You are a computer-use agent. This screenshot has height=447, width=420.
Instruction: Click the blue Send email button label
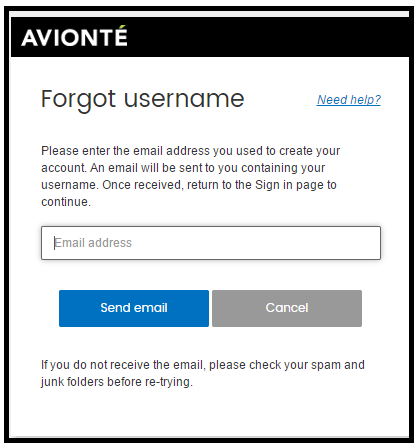(x=134, y=308)
